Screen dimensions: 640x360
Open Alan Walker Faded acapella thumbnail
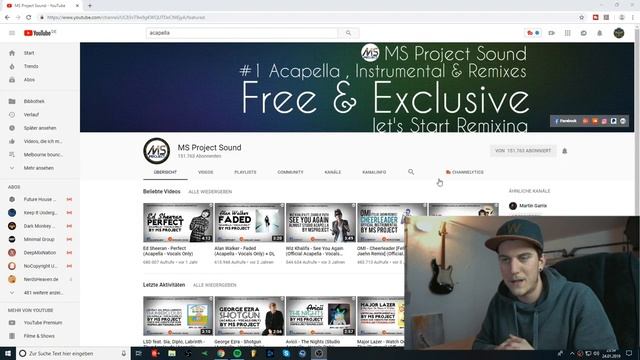(x=249, y=223)
